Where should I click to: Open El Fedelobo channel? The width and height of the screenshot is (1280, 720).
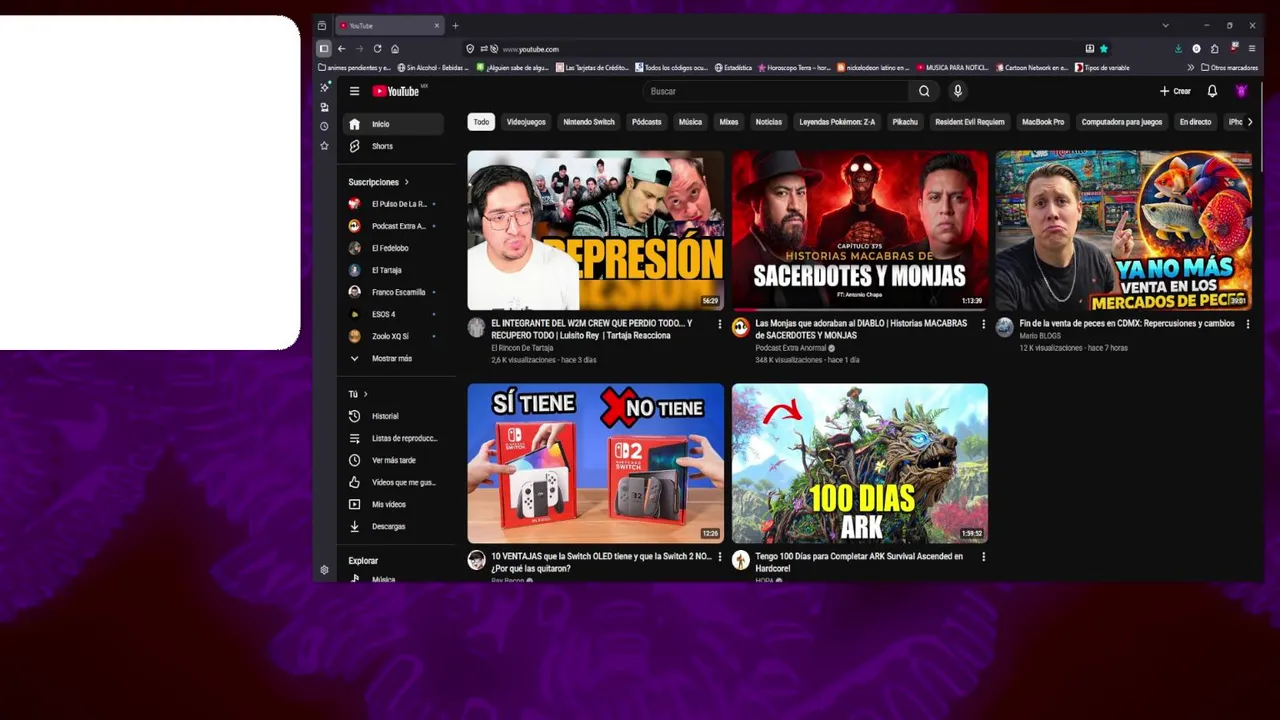[x=393, y=248]
